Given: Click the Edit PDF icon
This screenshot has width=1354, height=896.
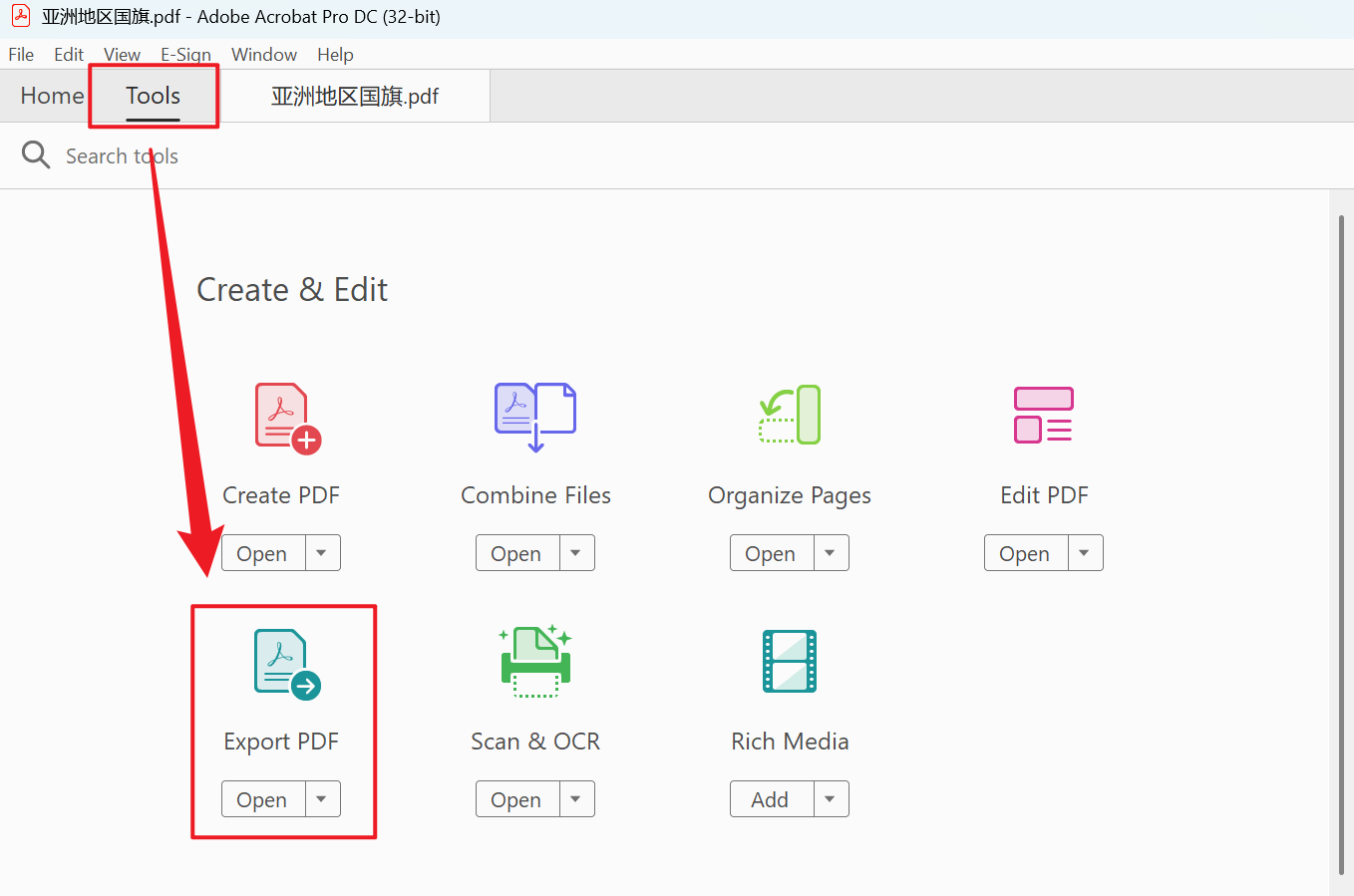Looking at the screenshot, I should click(x=1043, y=415).
